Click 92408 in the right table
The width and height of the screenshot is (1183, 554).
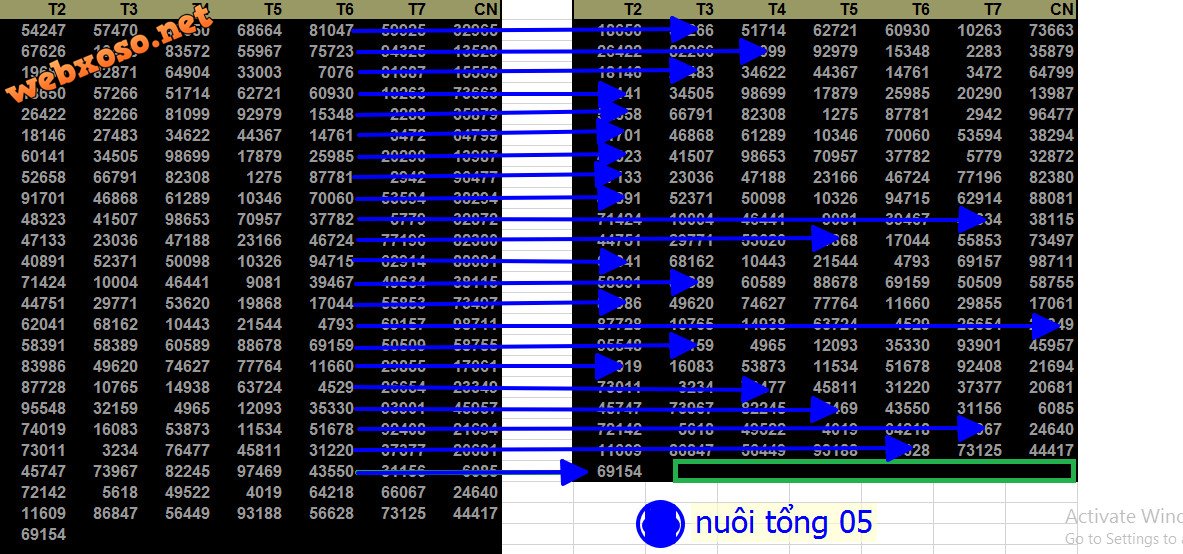pos(979,366)
